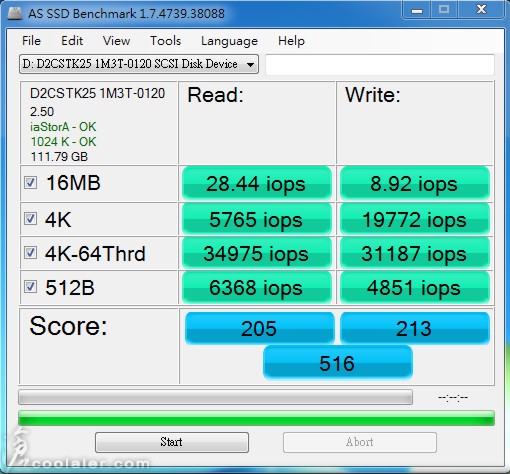Click the empty text field beside drive selector
The height and width of the screenshot is (474, 510).
coord(380,65)
